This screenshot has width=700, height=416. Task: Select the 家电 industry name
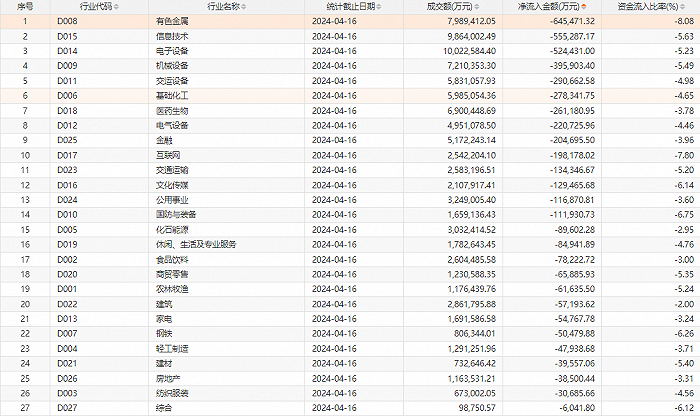(164, 319)
